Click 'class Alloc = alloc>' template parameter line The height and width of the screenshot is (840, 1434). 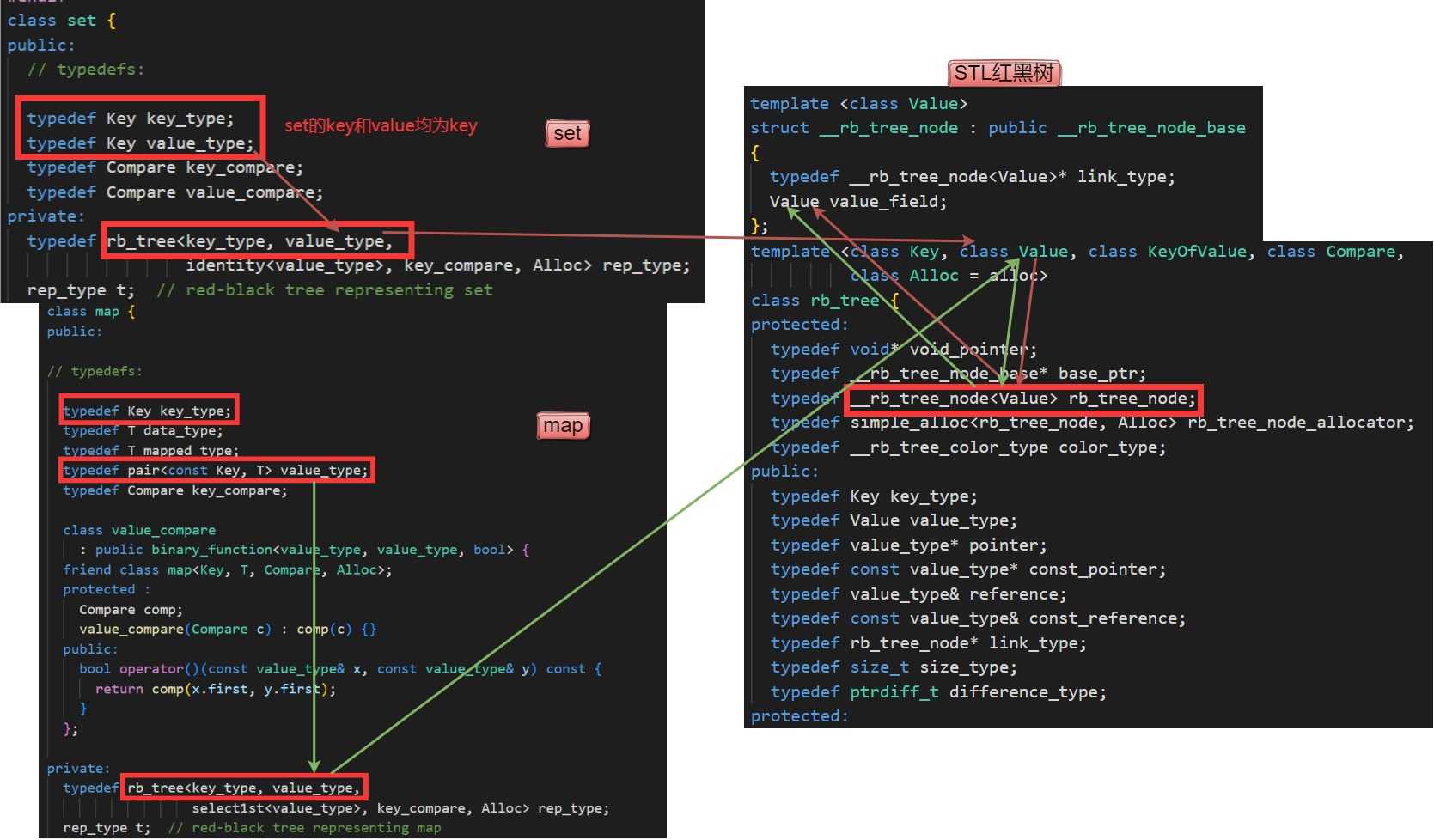coord(949,276)
